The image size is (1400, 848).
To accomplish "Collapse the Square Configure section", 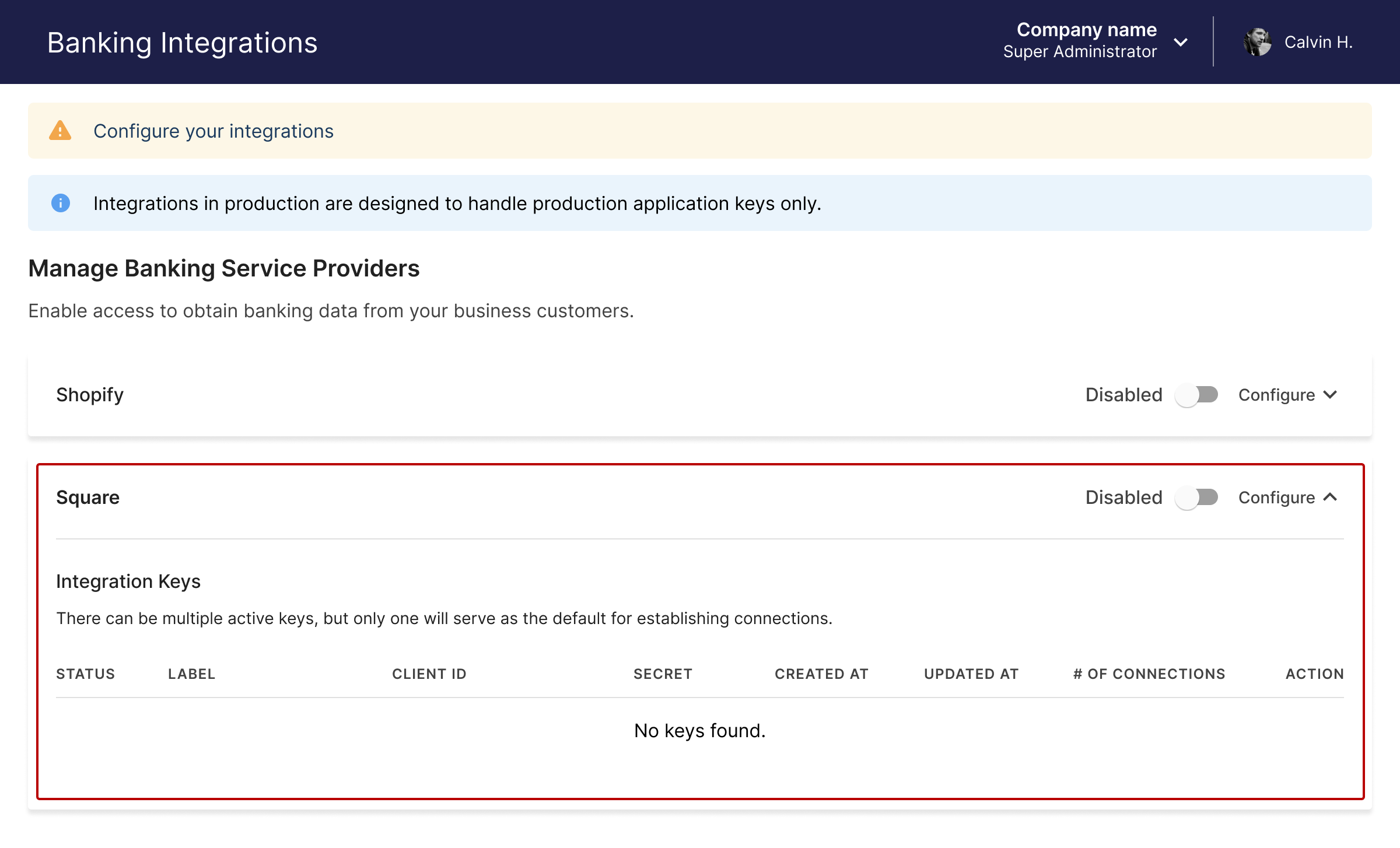I will click(1288, 497).
